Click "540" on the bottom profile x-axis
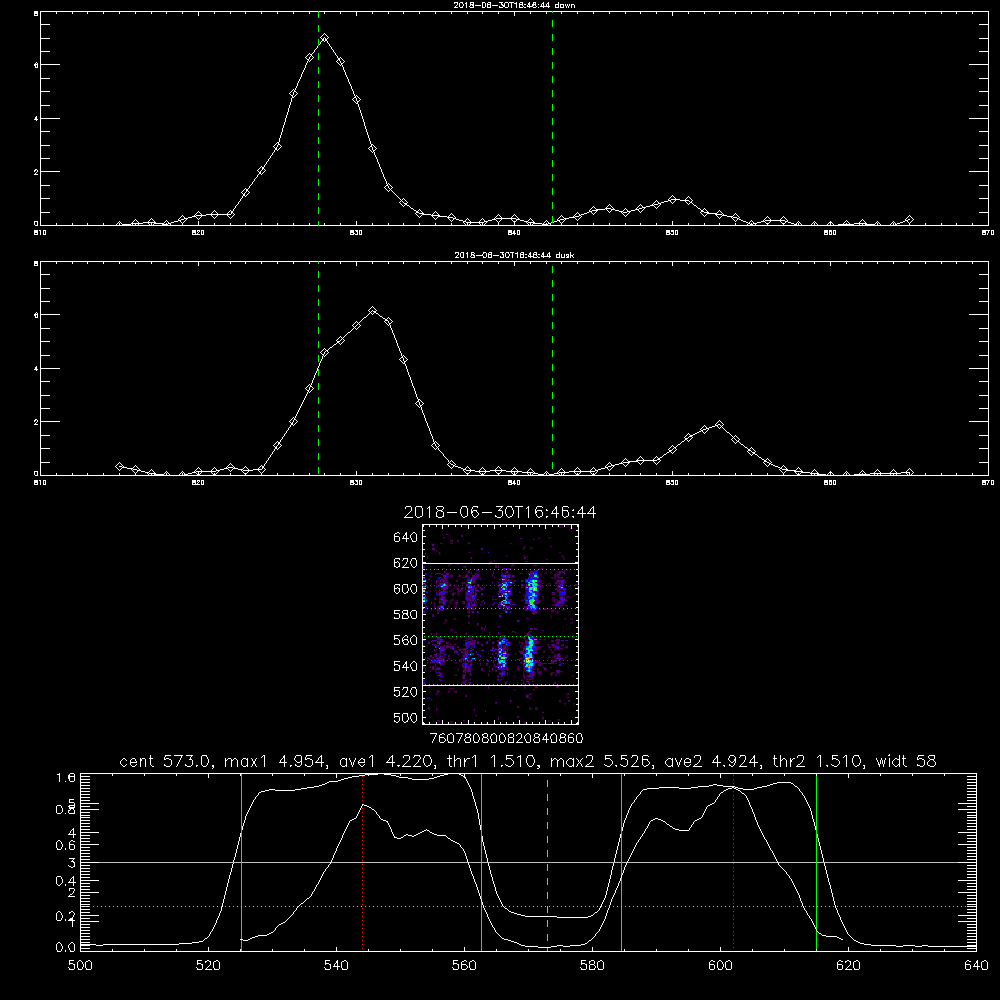This screenshot has width=1000, height=1000. click(336, 966)
